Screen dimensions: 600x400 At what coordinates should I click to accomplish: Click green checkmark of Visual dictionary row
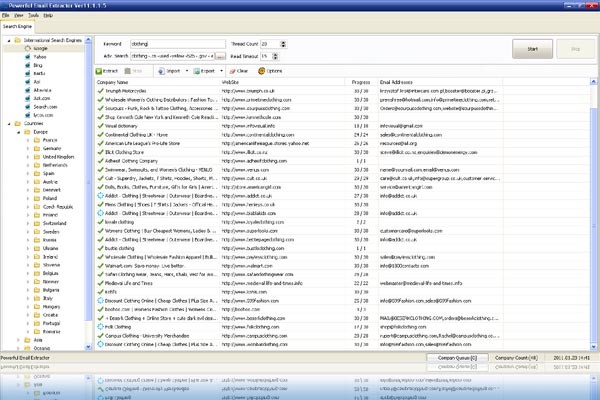pyautogui.click(x=100, y=126)
